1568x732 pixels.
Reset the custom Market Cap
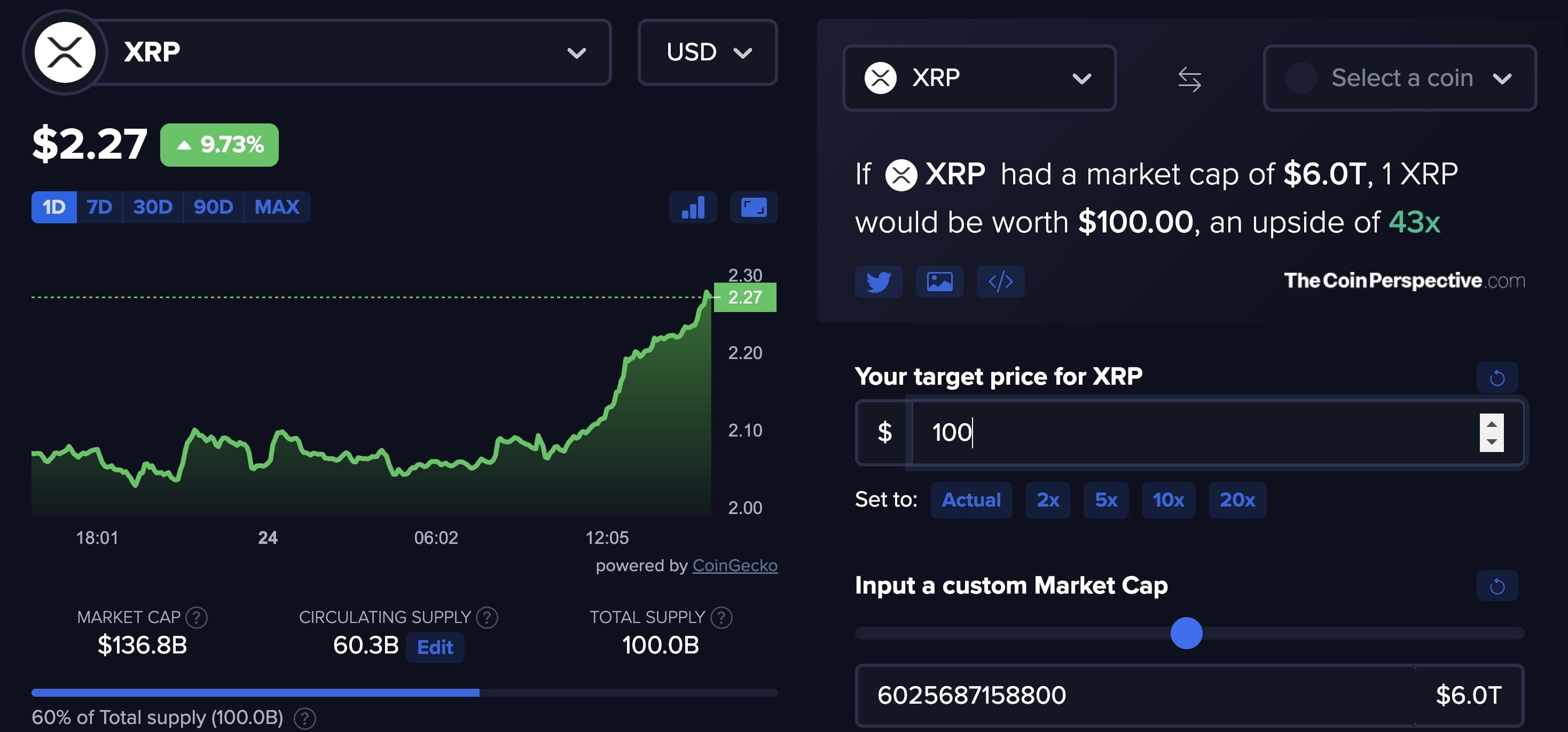[1497, 586]
